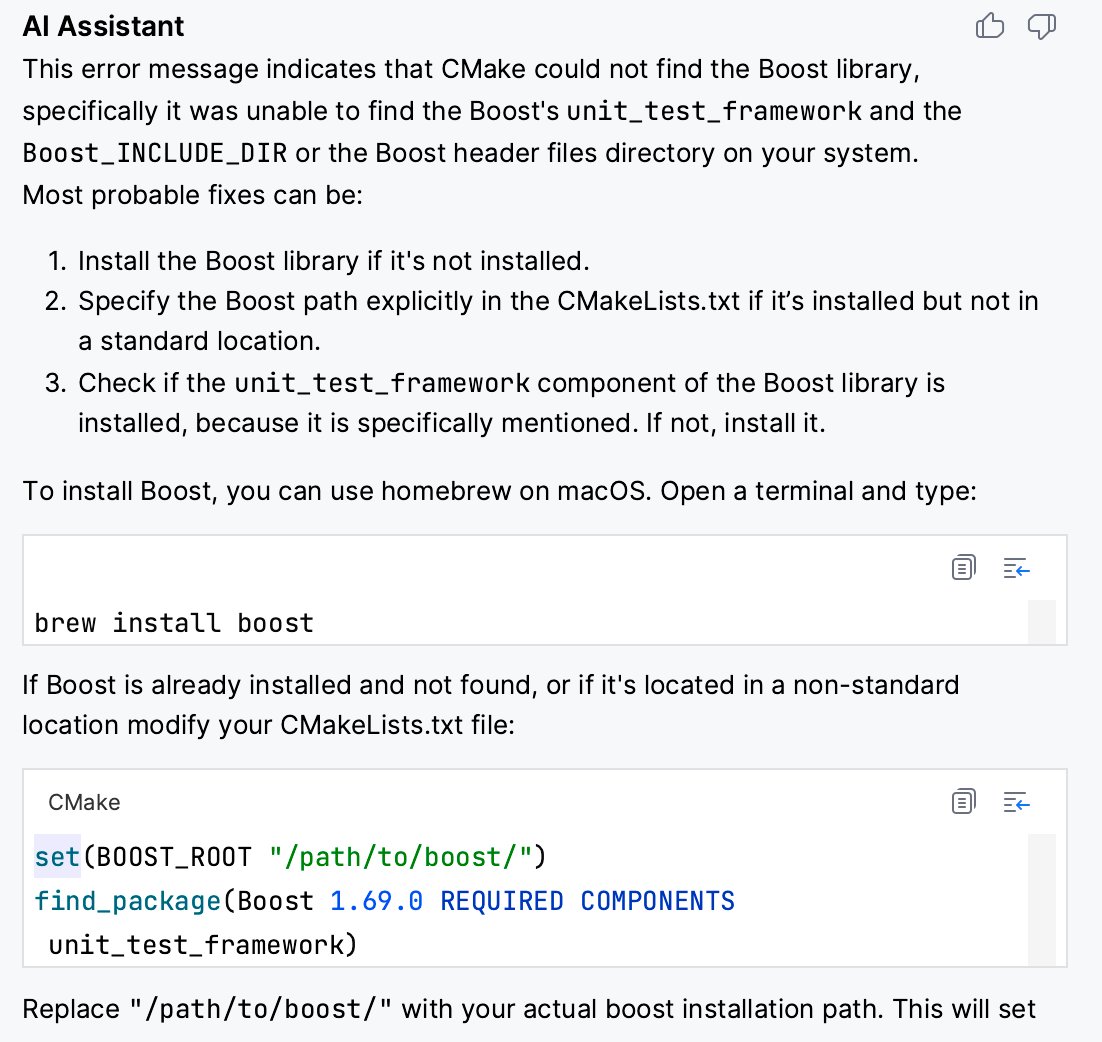The image size is (1102, 1042).
Task: Rate the AI response with thumbs up
Action: (989, 26)
